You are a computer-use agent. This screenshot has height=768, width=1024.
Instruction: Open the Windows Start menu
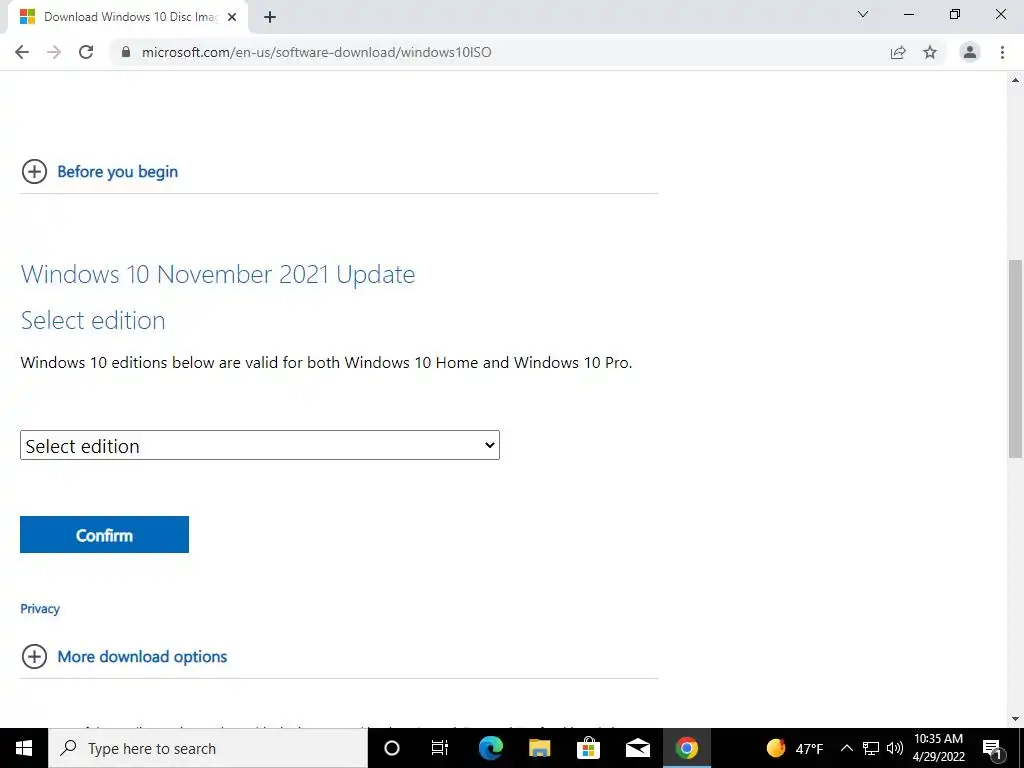(24, 748)
